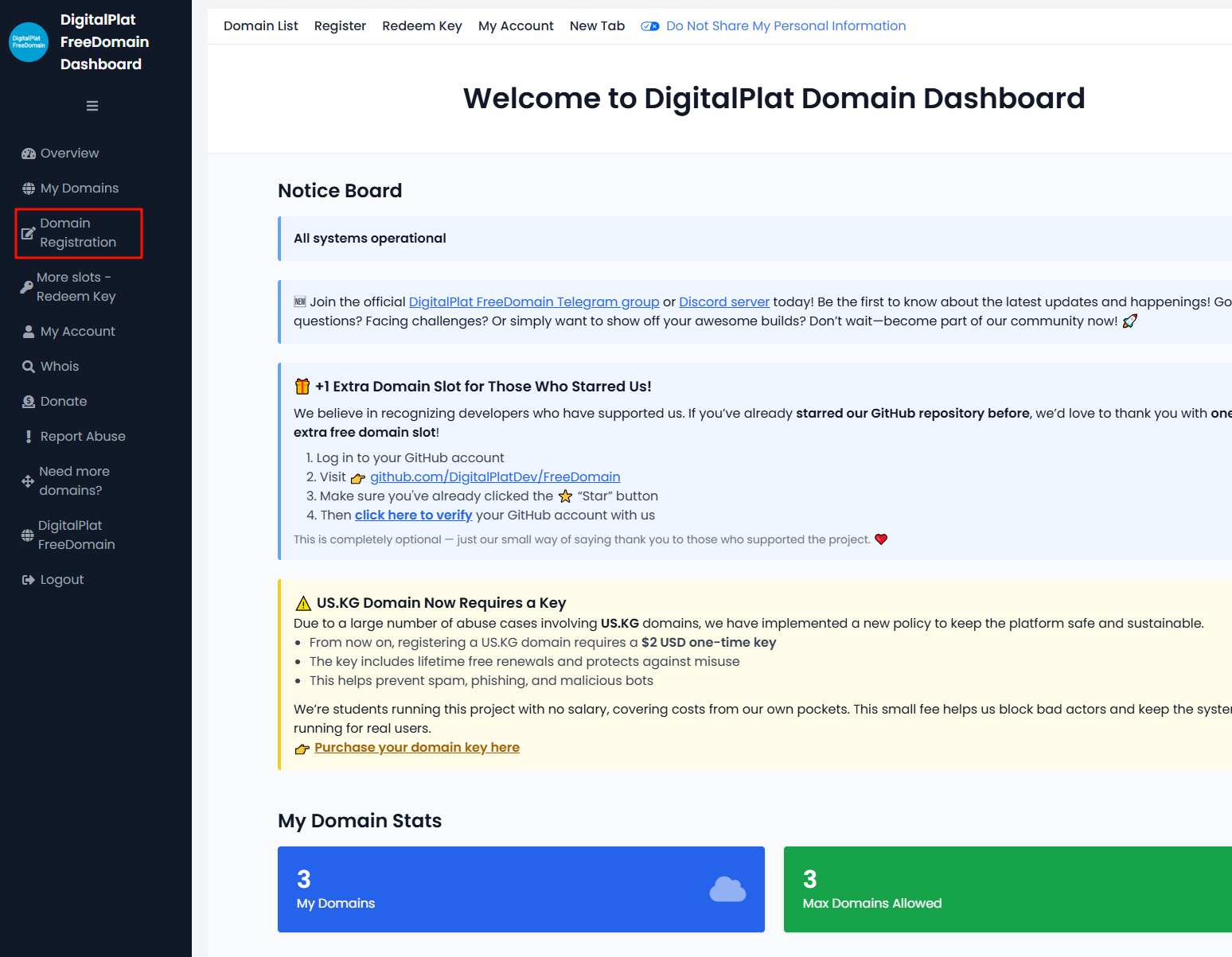Screen dimensions: 1232x957
Task: Click "$2 USD one-time key" bullet text
Action: click(708, 643)
